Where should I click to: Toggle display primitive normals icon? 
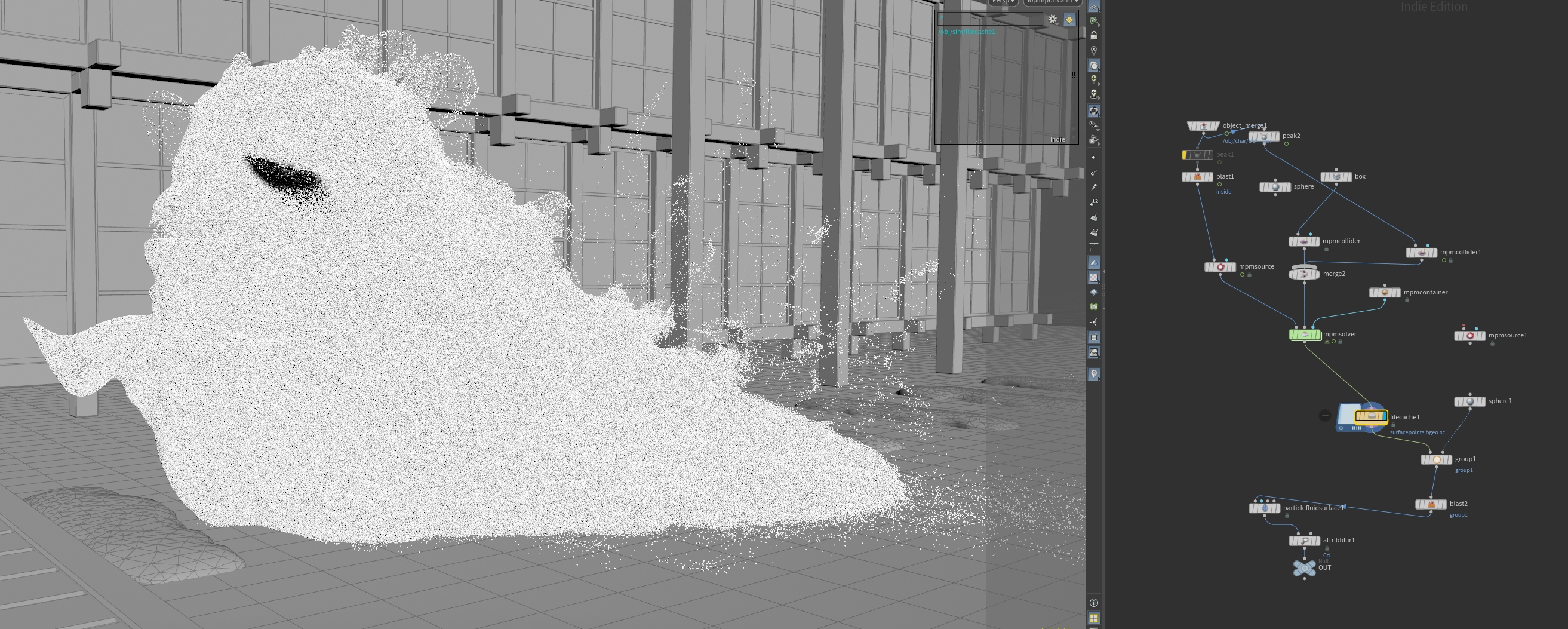(x=1094, y=217)
